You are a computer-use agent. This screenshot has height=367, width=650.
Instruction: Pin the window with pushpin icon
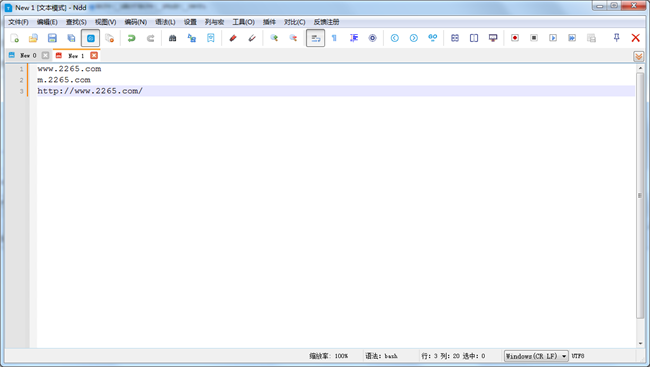tap(616, 38)
